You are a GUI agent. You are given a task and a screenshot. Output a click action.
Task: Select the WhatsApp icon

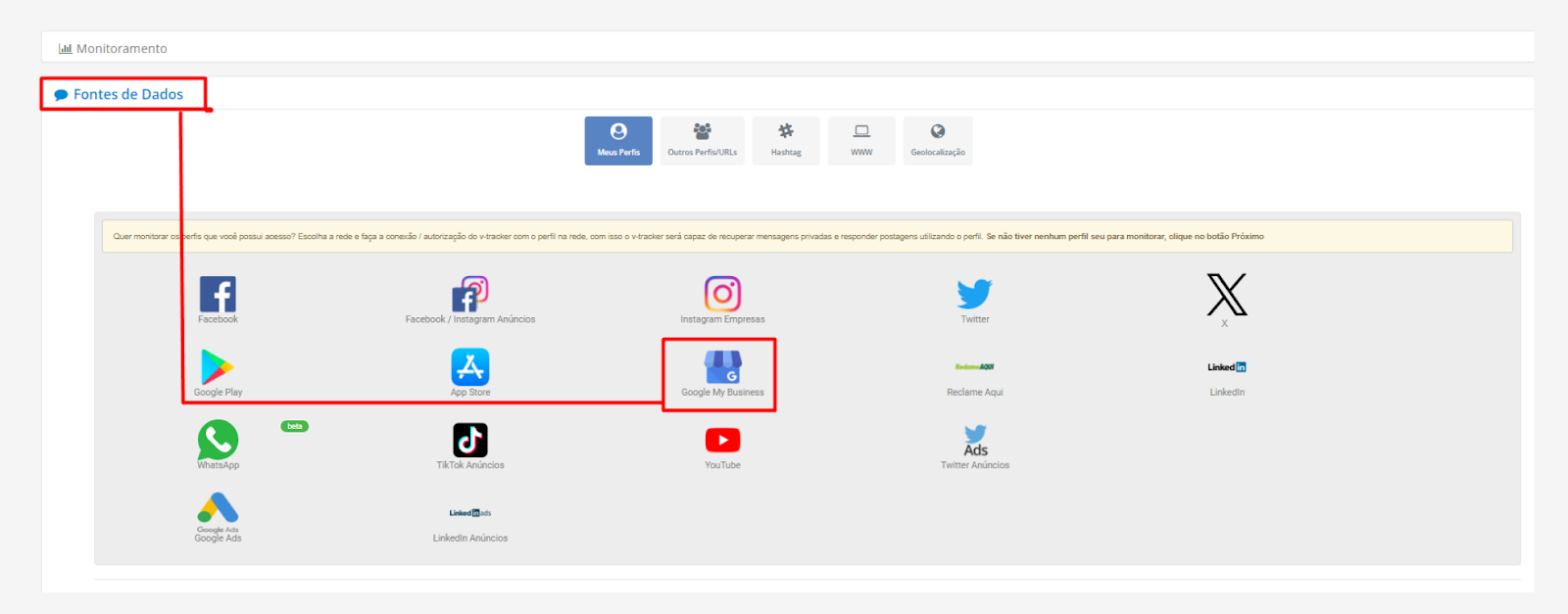218,440
